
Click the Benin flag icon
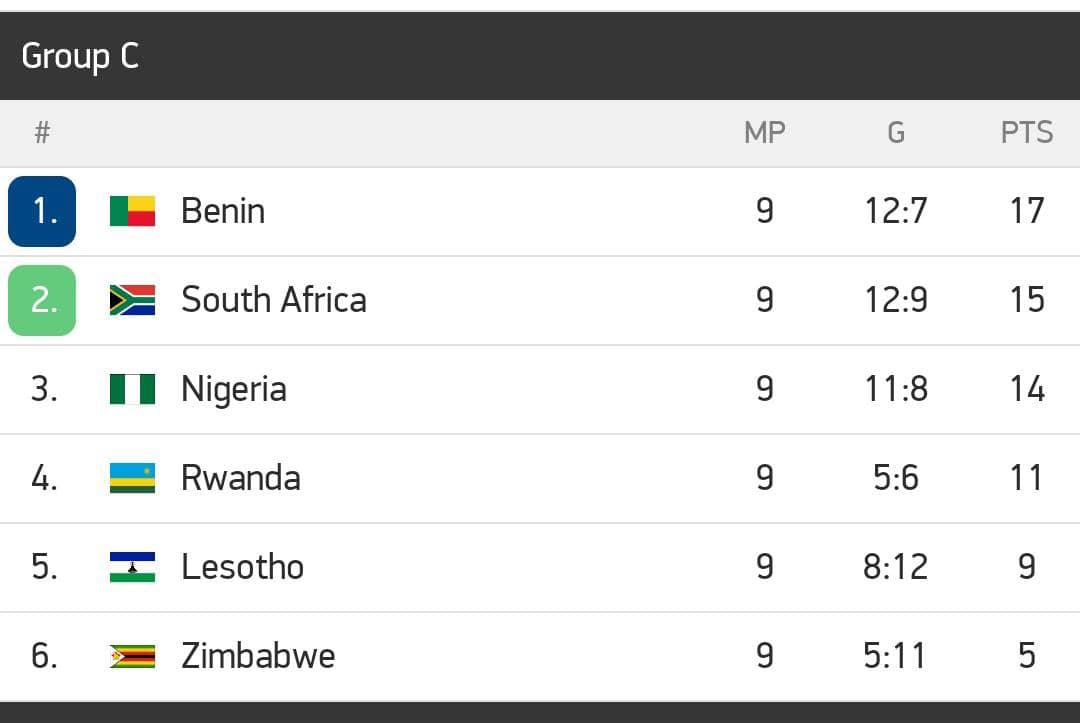pyautogui.click(x=132, y=211)
